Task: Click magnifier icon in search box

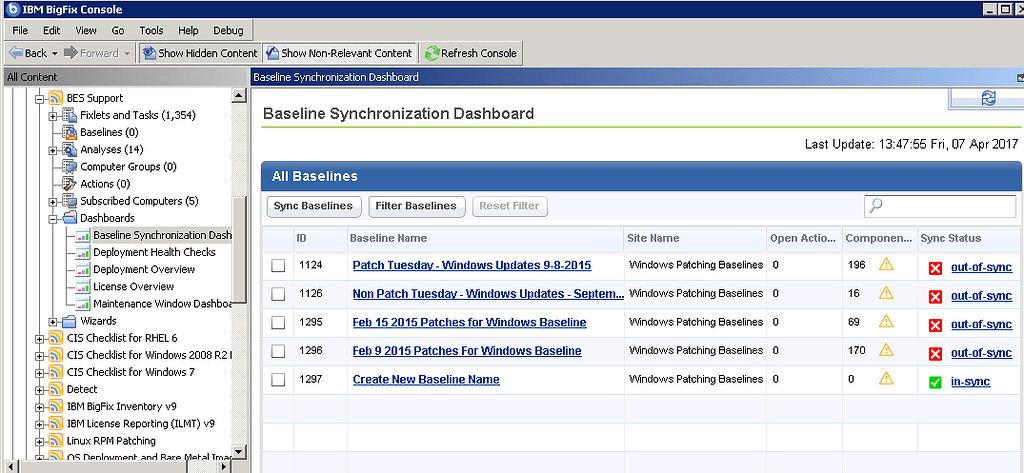Action: [x=876, y=206]
